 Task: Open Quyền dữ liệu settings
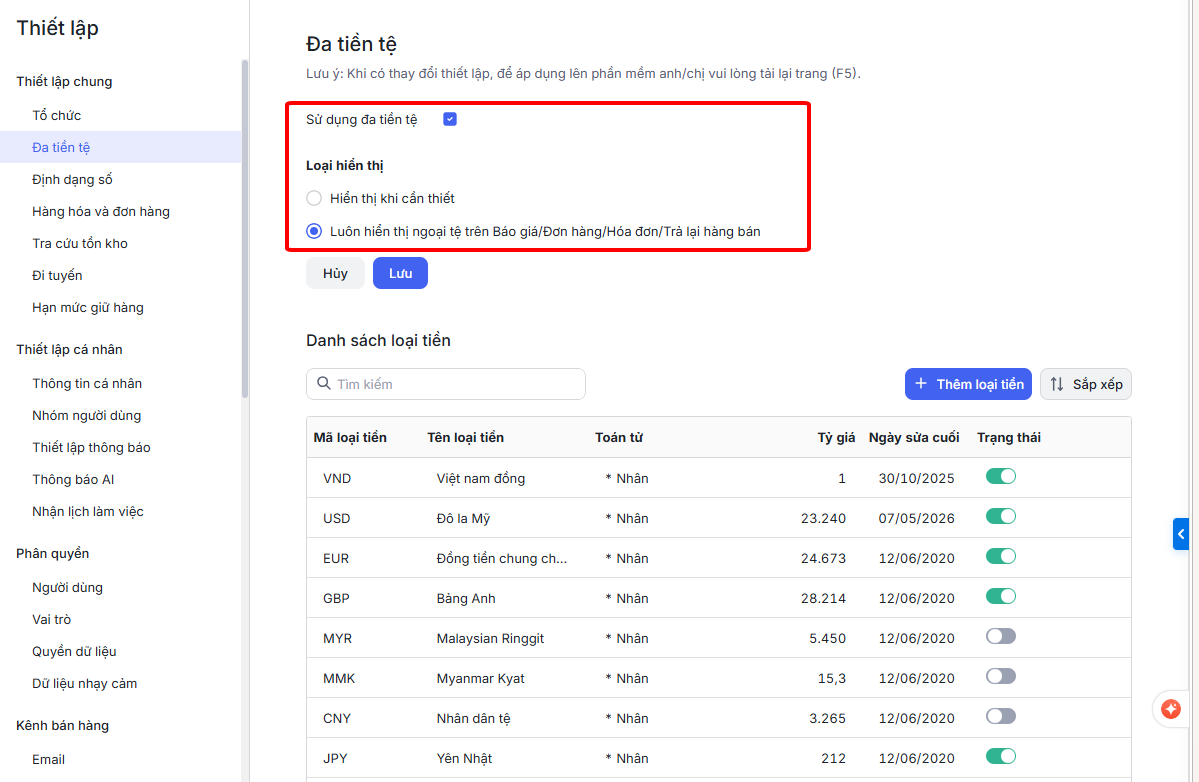point(74,652)
